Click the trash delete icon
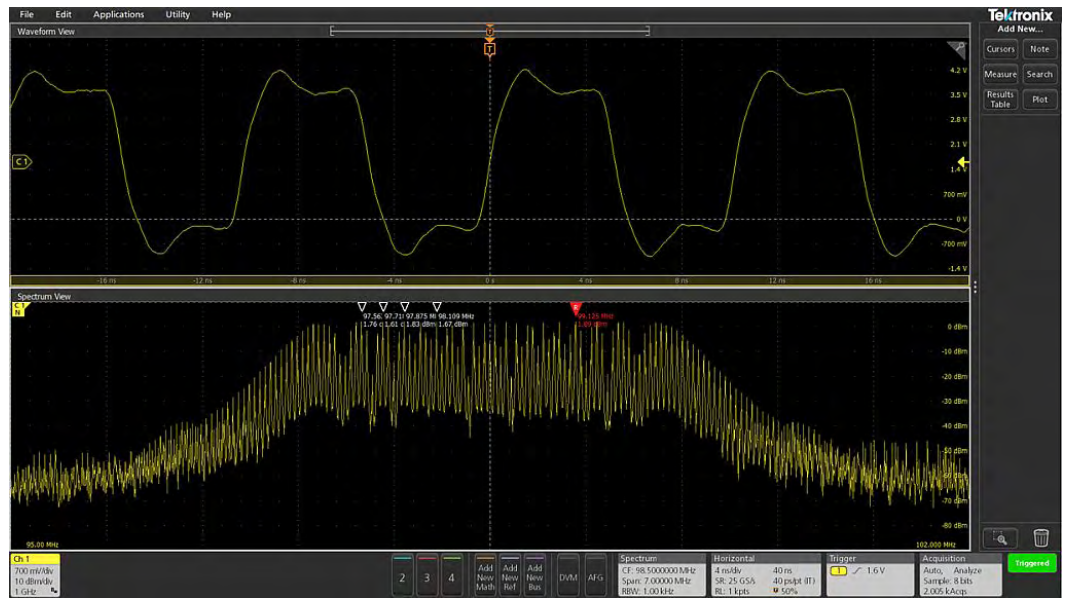The height and width of the screenshot is (604, 1066). [1040, 538]
